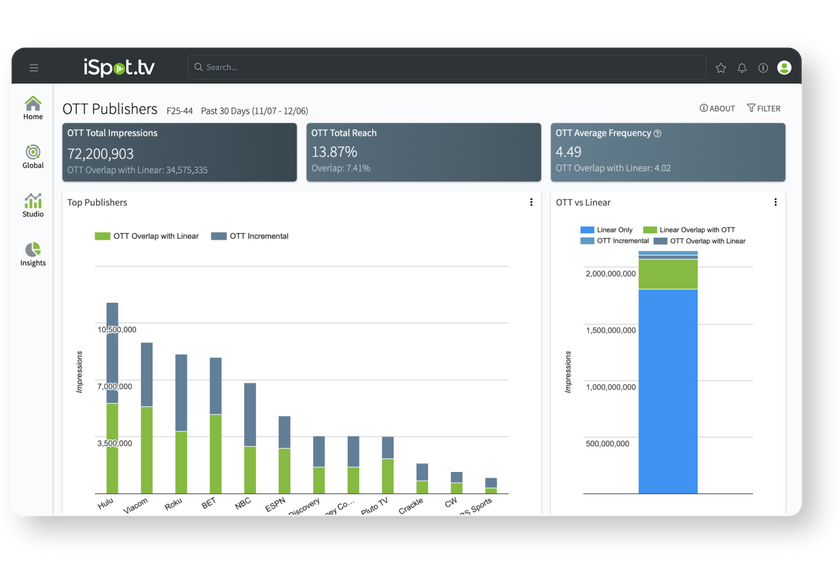Click the info circle icon in header
Screen dimensions: 840x574
[x=763, y=68]
